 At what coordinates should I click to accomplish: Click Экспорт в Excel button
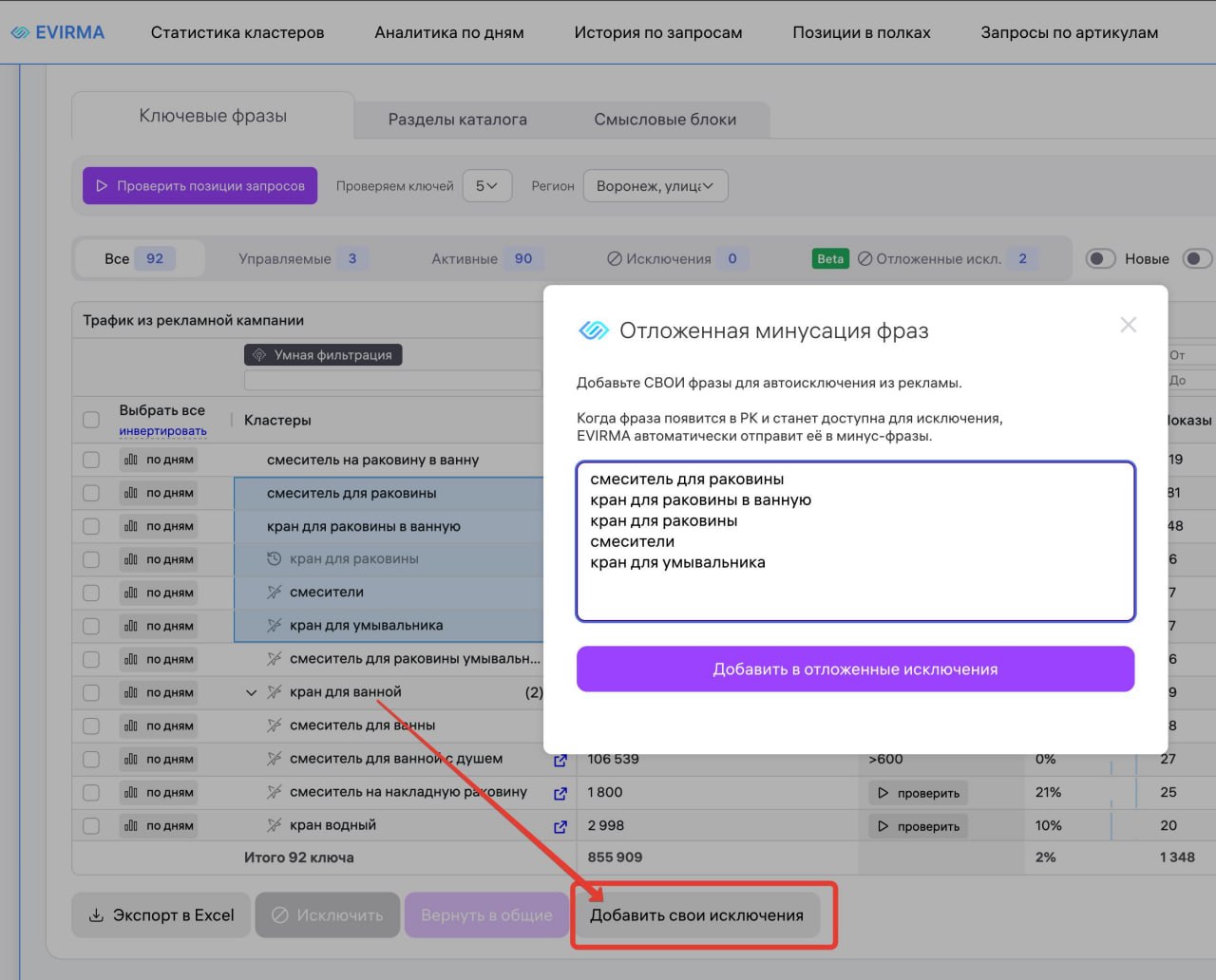tap(161, 915)
